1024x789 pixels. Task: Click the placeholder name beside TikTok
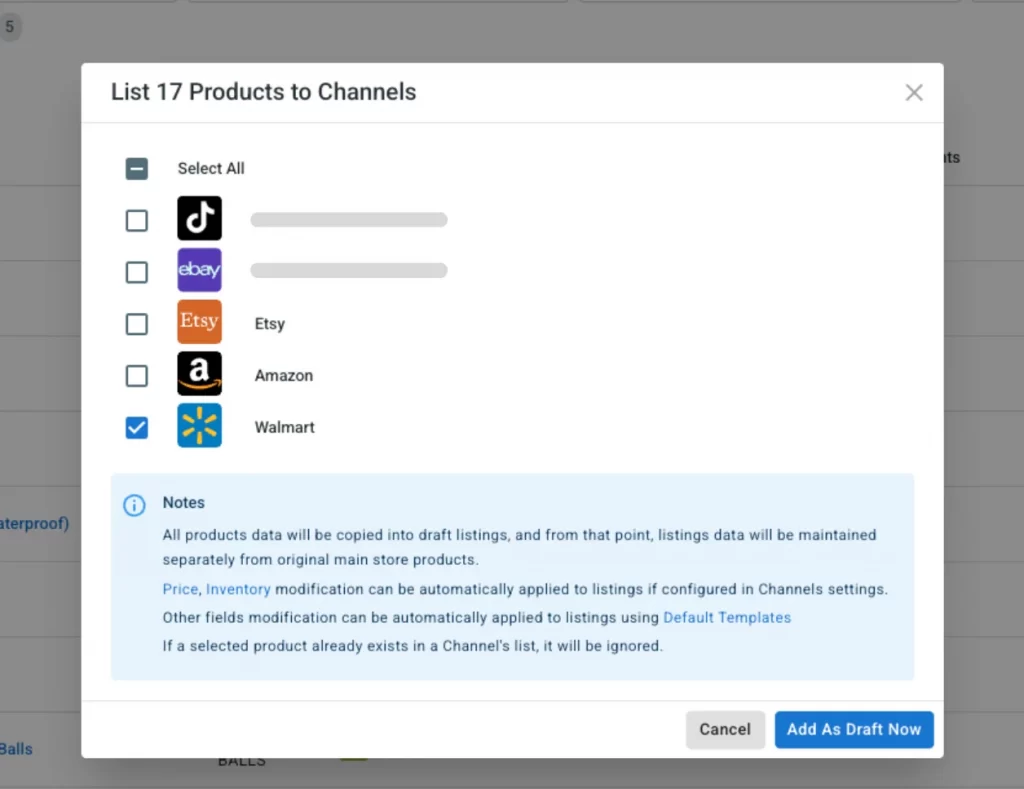click(349, 219)
